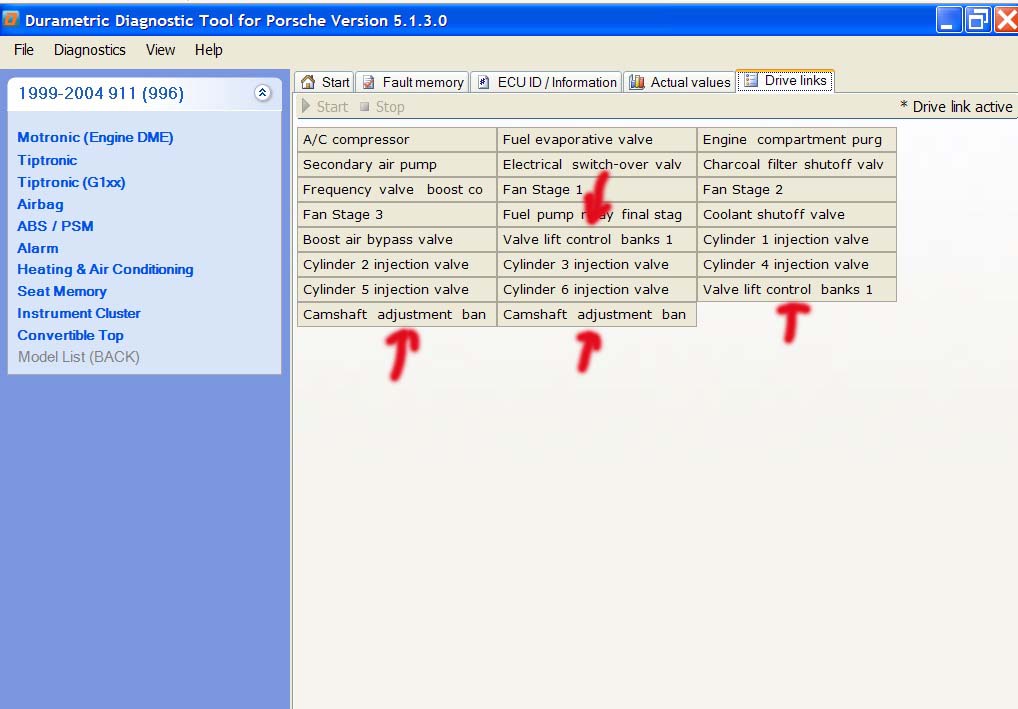Open the View menu
The width and height of the screenshot is (1018, 709).
click(x=160, y=50)
